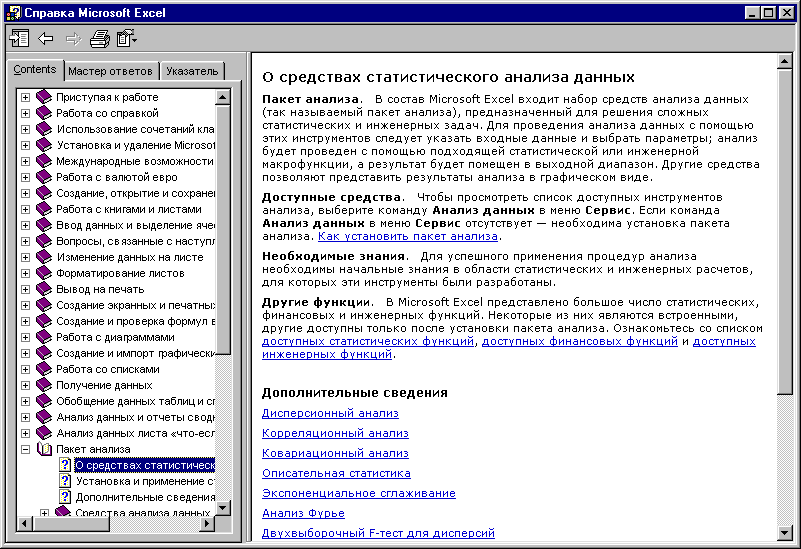
Task: Click book icon beside Работа со списками
Action: 44,369
